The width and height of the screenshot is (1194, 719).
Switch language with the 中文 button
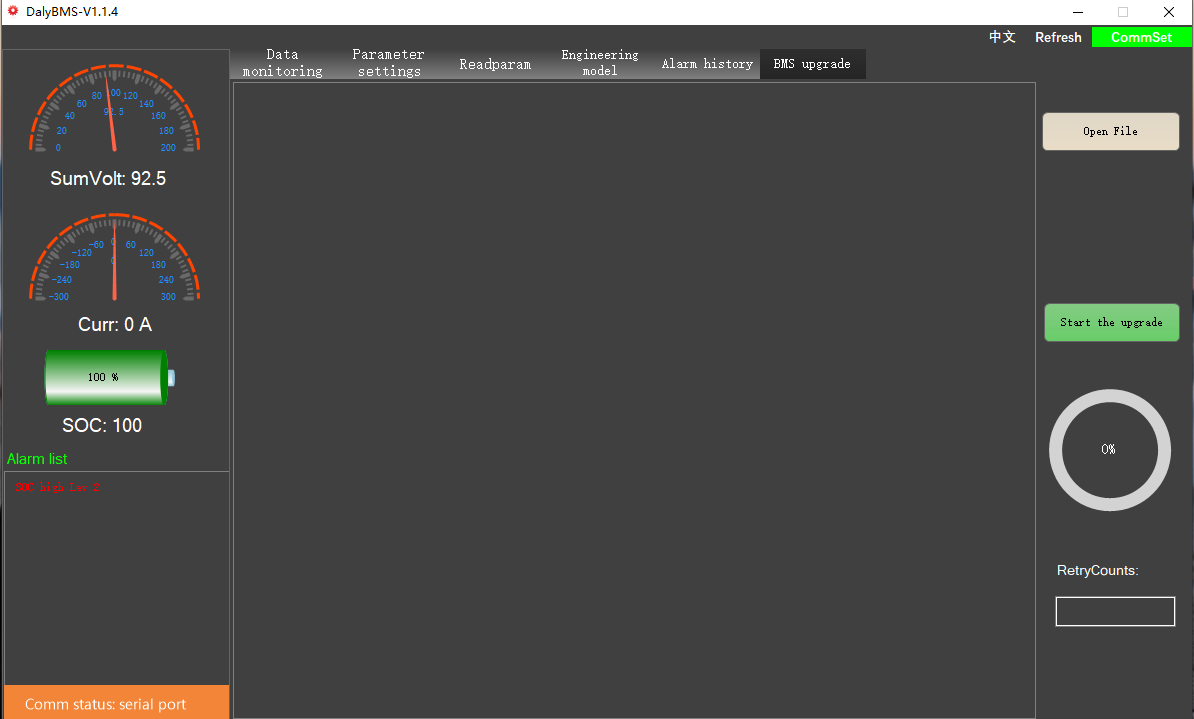click(1002, 37)
